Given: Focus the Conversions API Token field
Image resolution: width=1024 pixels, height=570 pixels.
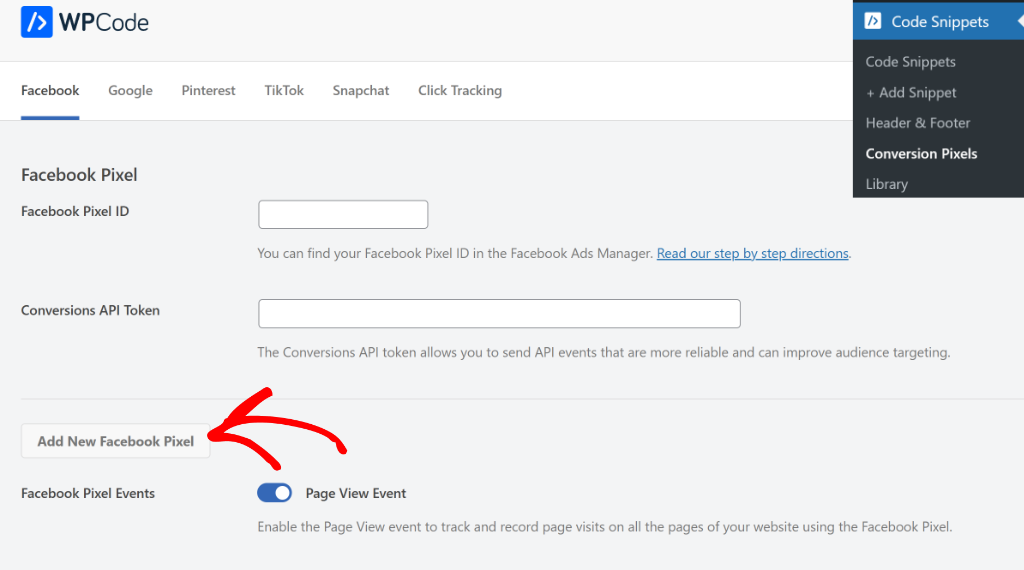Looking at the screenshot, I should click(499, 313).
